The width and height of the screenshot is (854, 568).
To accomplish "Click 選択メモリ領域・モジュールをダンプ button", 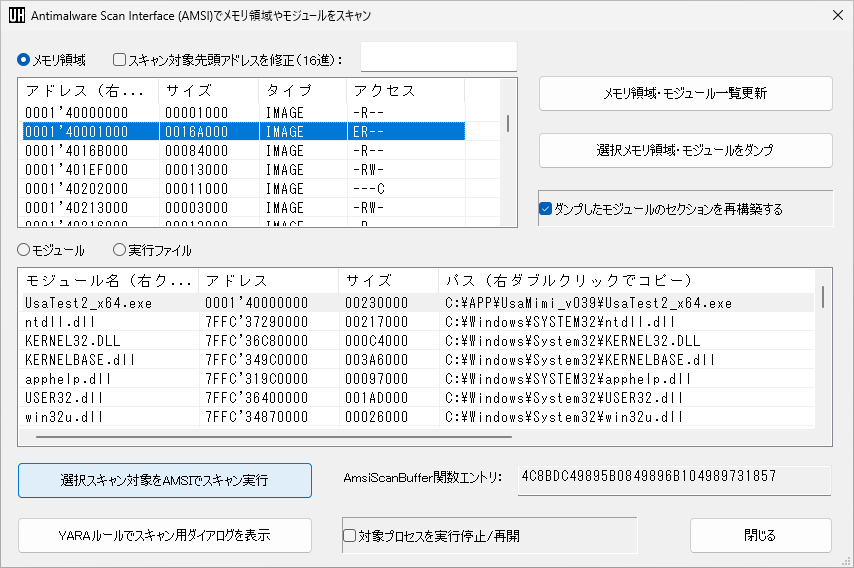I will click(x=686, y=150).
